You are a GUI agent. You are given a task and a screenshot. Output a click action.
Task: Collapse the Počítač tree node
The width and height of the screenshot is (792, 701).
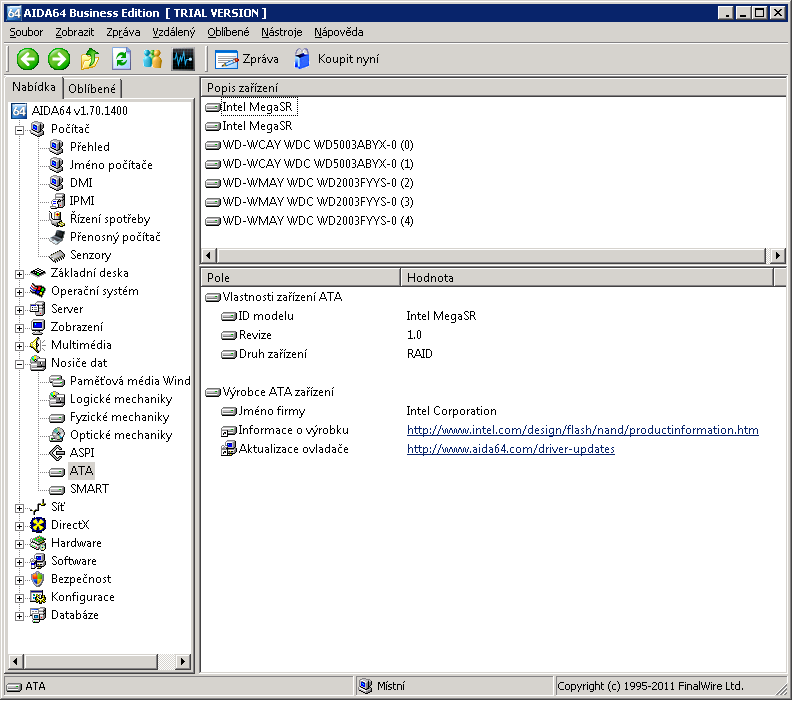click(x=19, y=130)
